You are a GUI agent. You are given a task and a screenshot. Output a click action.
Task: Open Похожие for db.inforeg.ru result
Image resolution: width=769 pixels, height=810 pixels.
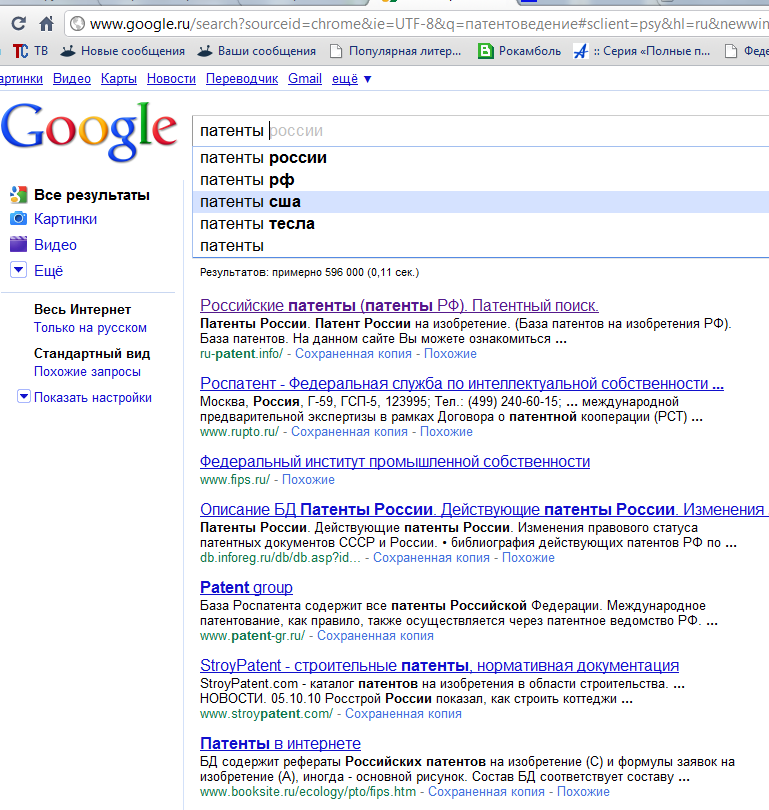point(528,558)
